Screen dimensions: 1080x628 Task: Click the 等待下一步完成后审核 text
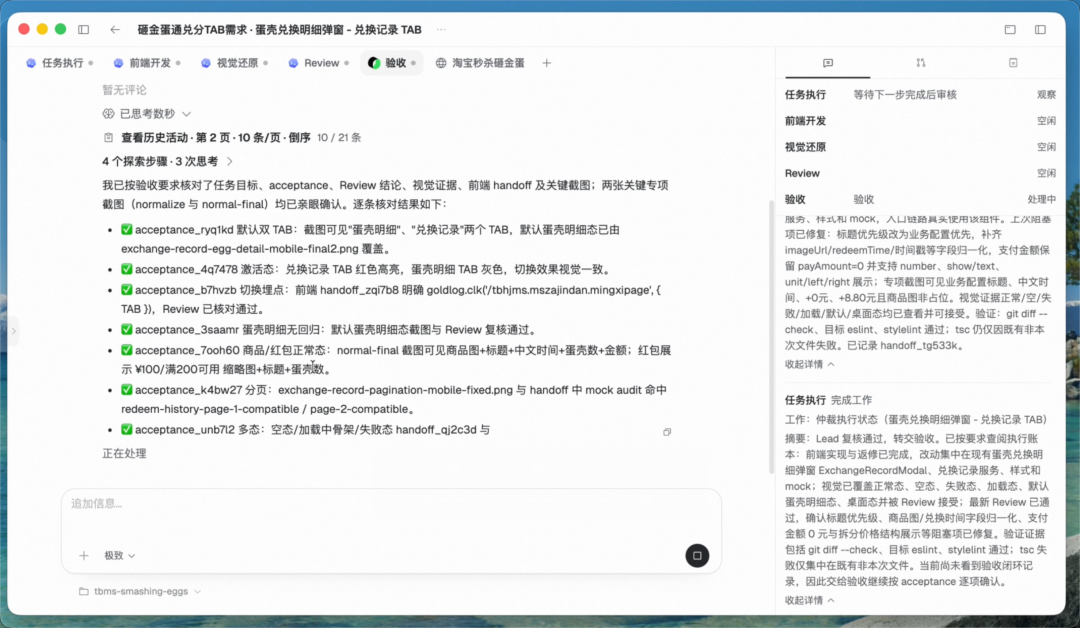(905, 95)
